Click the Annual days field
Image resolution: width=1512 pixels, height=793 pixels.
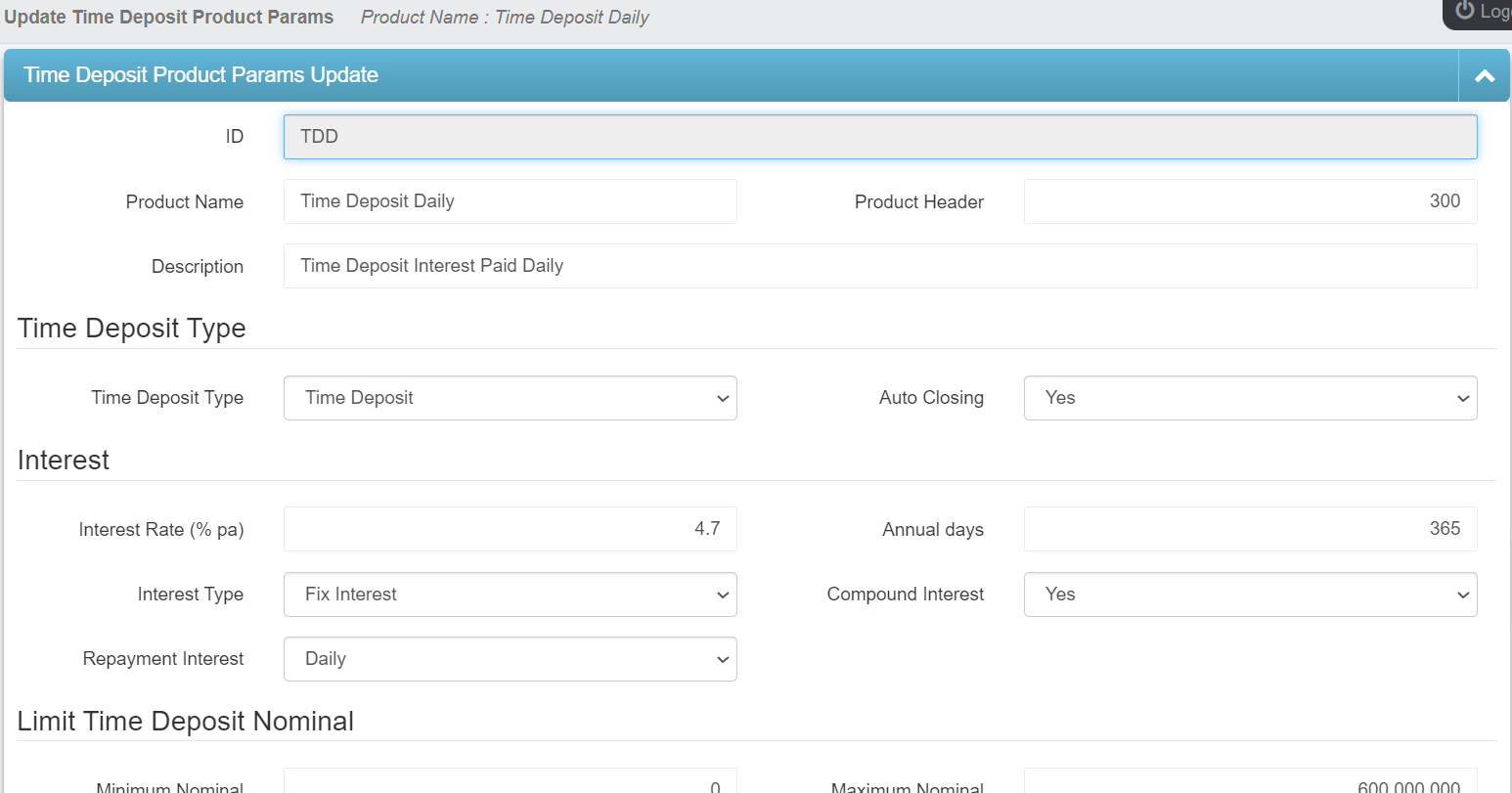(1250, 529)
